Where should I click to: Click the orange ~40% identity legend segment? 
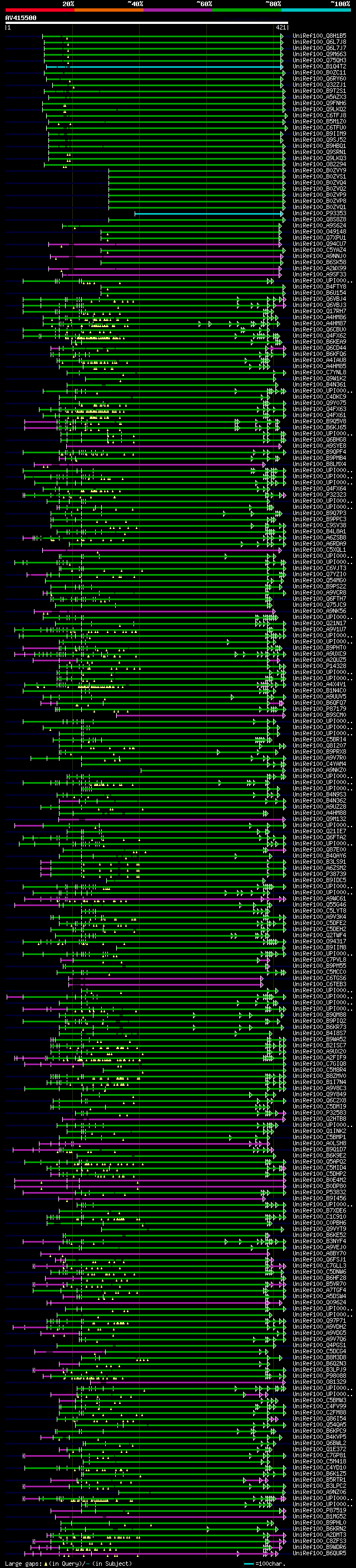click(x=109, y=10)
